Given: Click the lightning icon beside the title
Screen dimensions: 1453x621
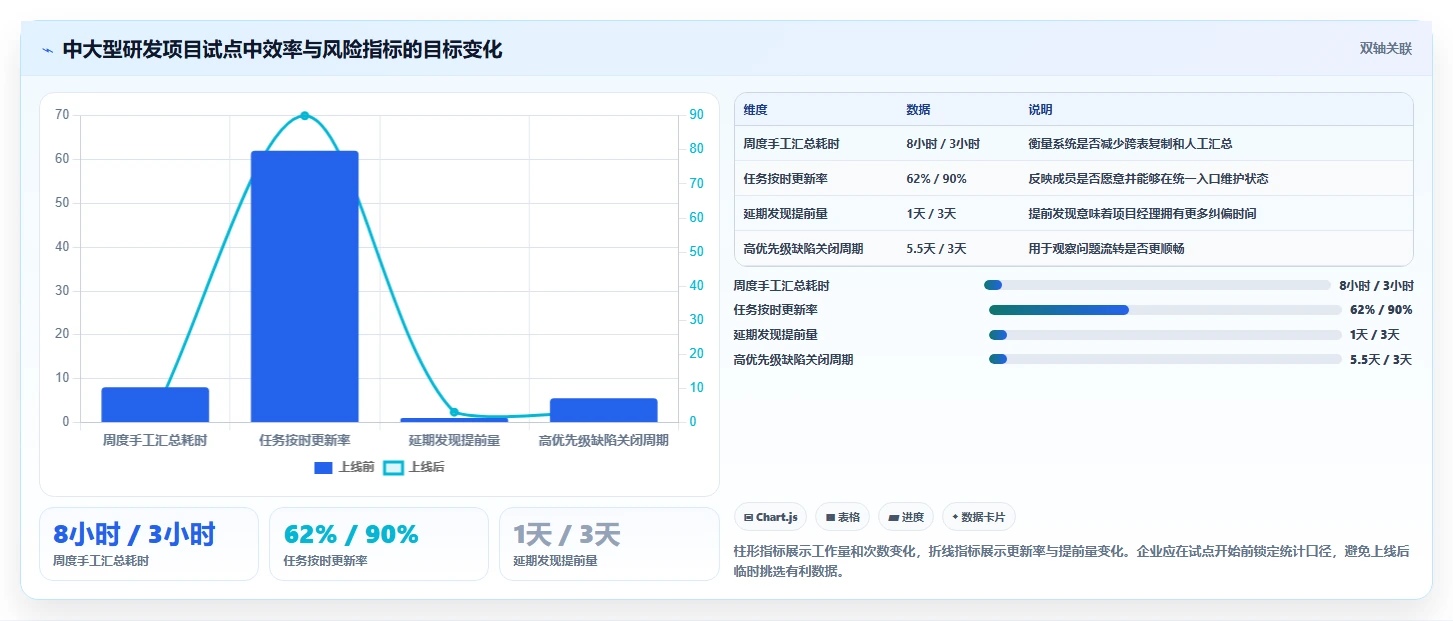Looking at the screenshot, I should click(47, 50).
